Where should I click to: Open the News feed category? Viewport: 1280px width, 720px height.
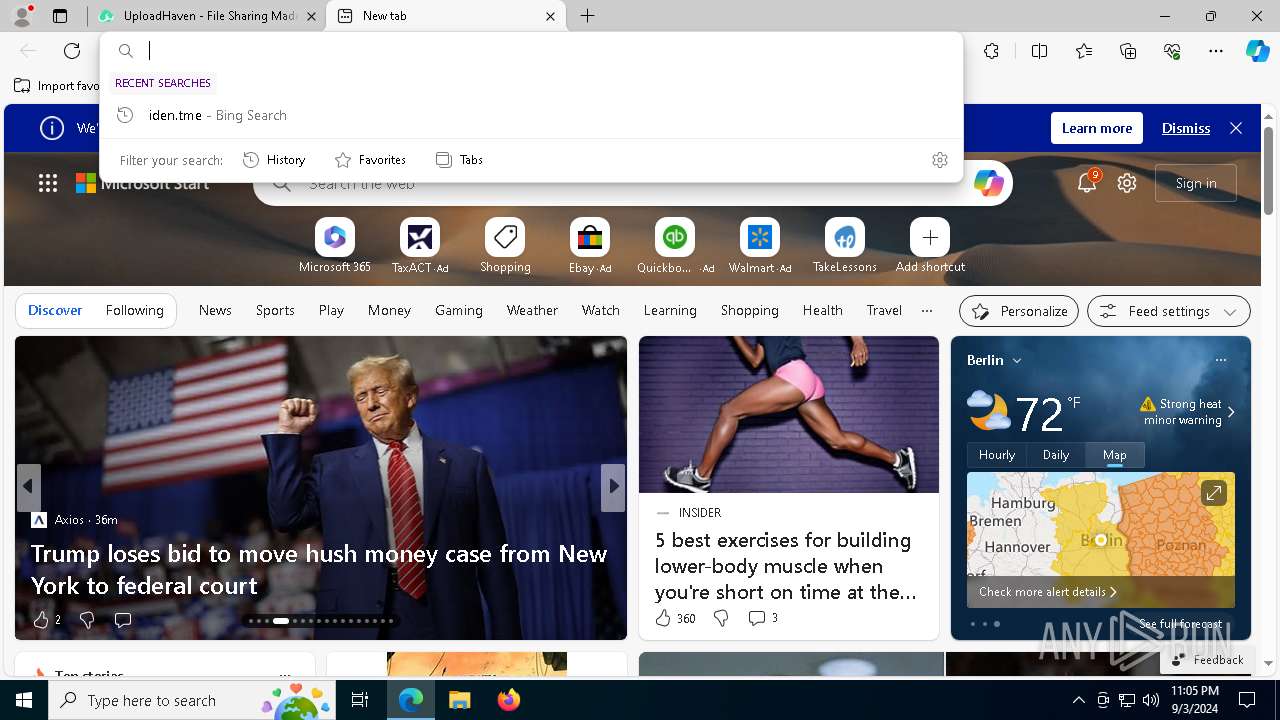[x=215, y=311]
